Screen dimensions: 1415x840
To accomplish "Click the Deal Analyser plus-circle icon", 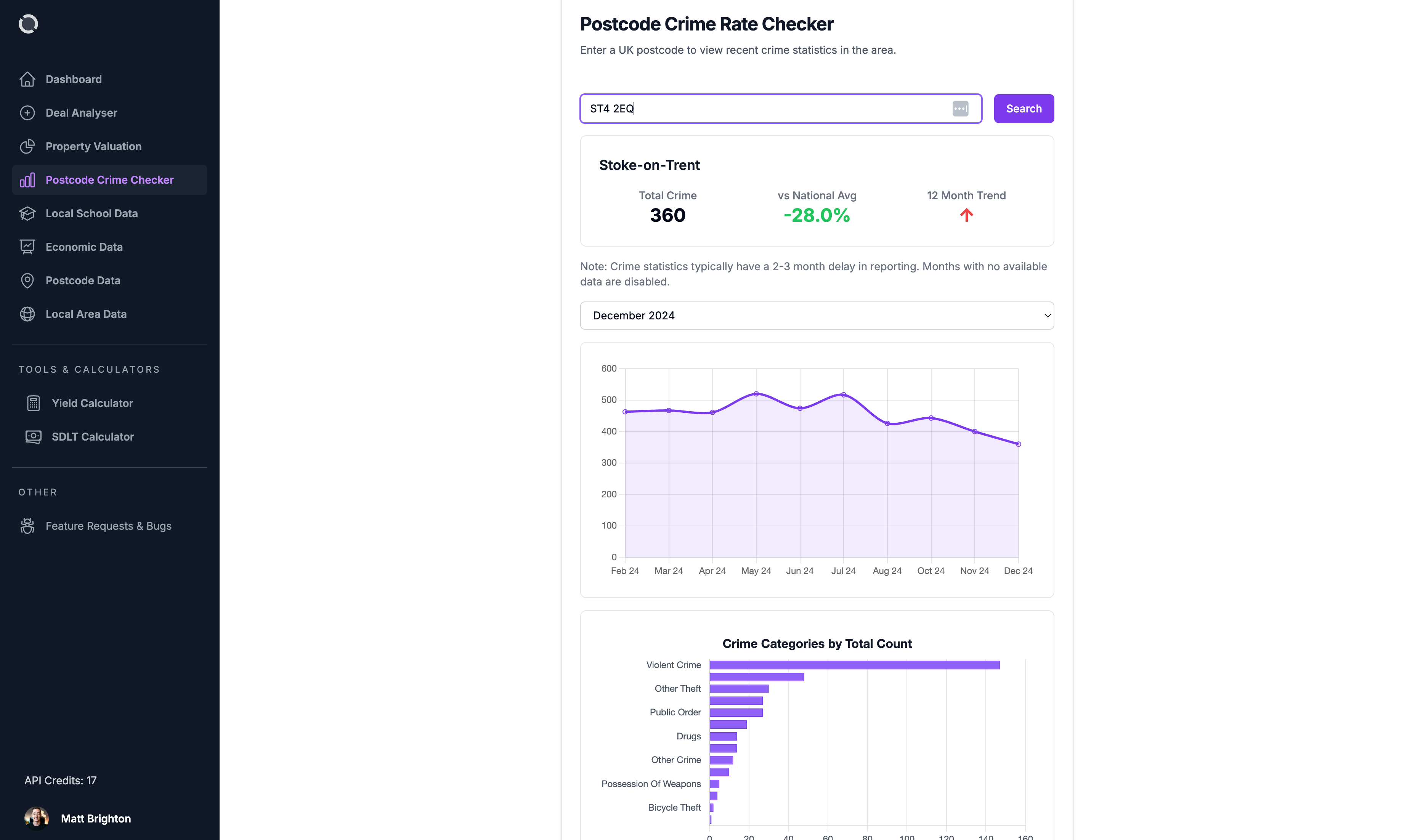I will [x=27, y=113].
